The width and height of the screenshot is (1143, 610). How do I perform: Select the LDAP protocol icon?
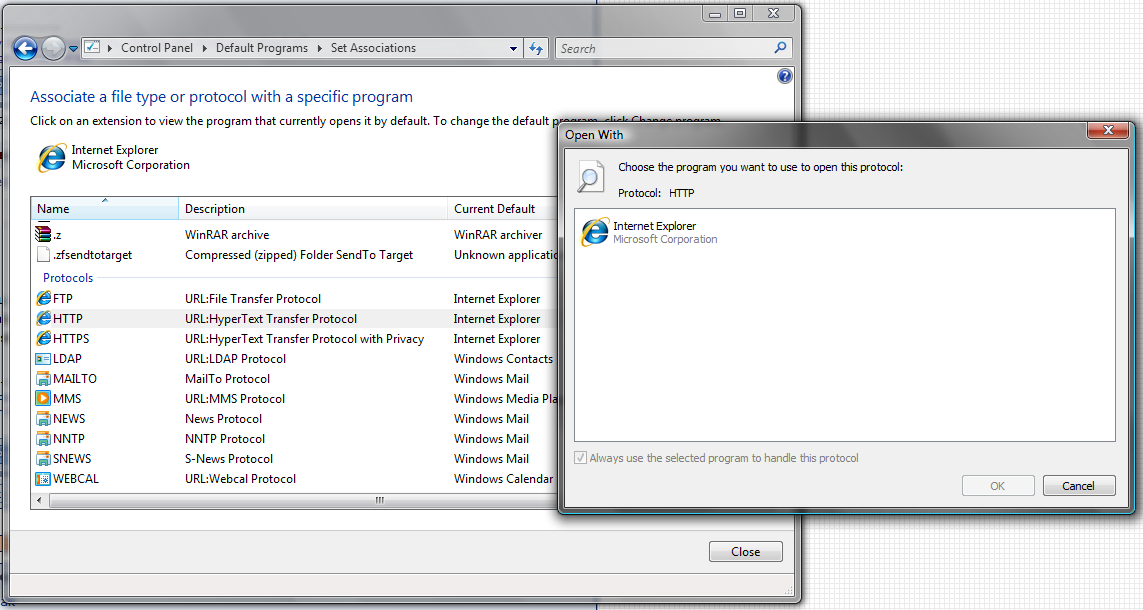point(43,359)
